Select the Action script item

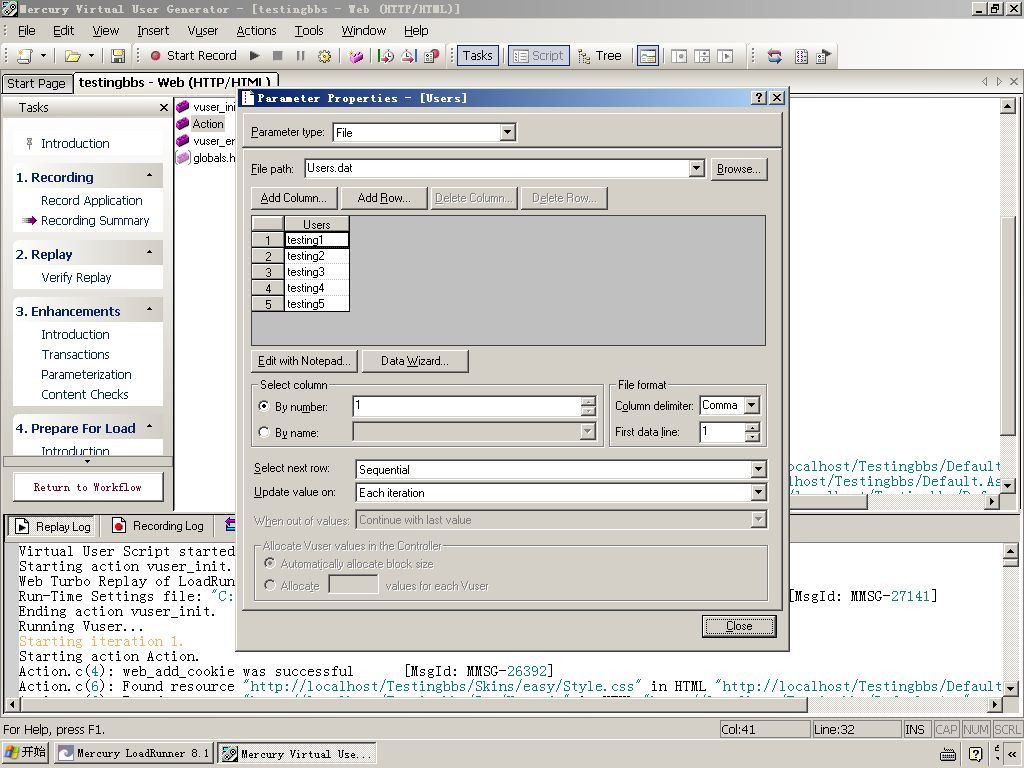point(208,123)
